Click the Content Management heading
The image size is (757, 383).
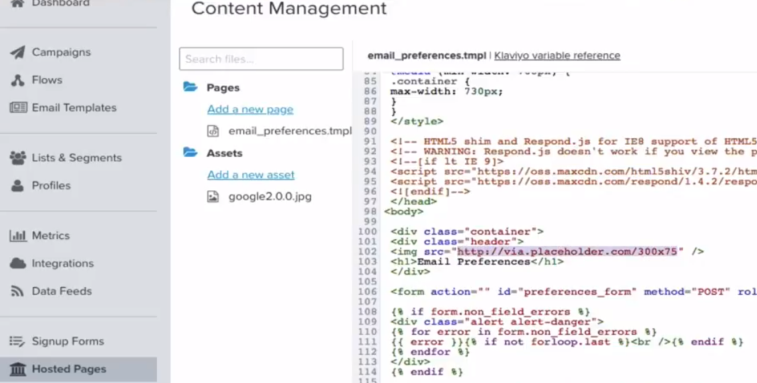[289, 9]
